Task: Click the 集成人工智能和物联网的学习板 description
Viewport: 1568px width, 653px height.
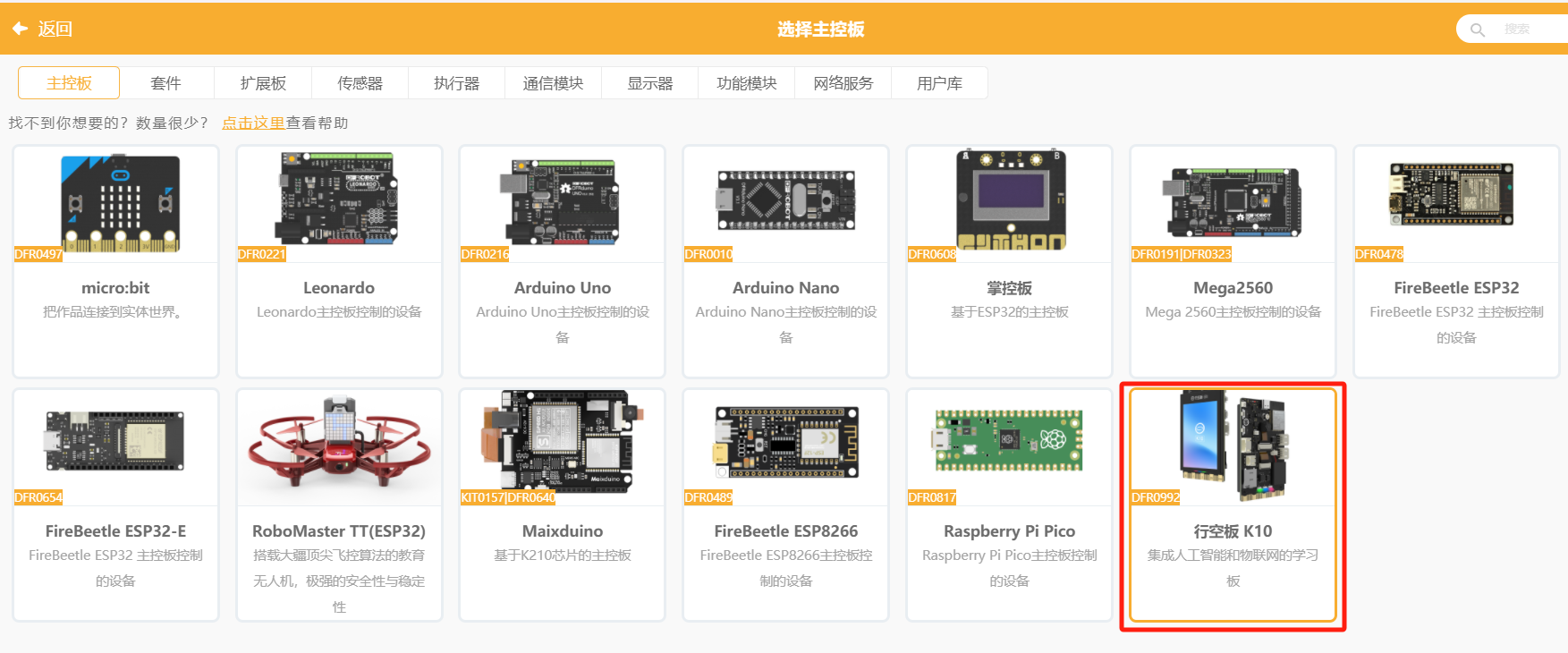Action: 1233,568
